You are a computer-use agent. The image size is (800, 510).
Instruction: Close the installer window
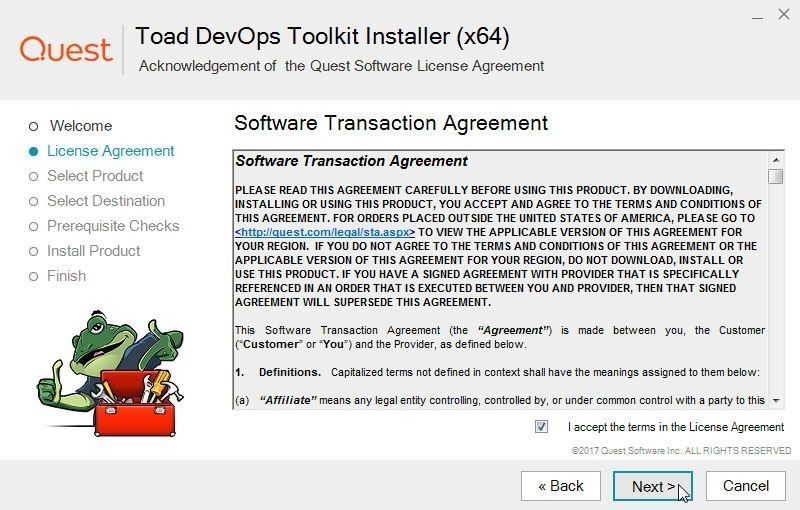tap(784, 14)
